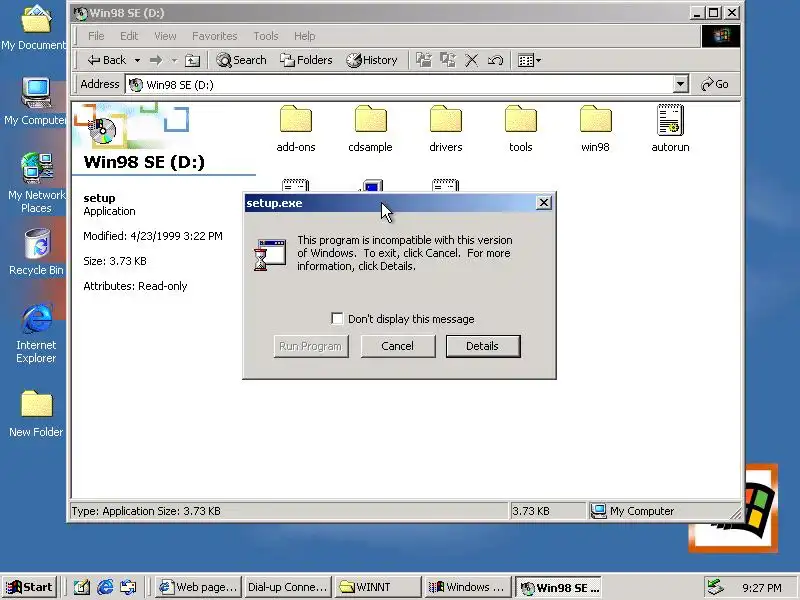
Task: Select the drivers folder
Action: point(445,129)
